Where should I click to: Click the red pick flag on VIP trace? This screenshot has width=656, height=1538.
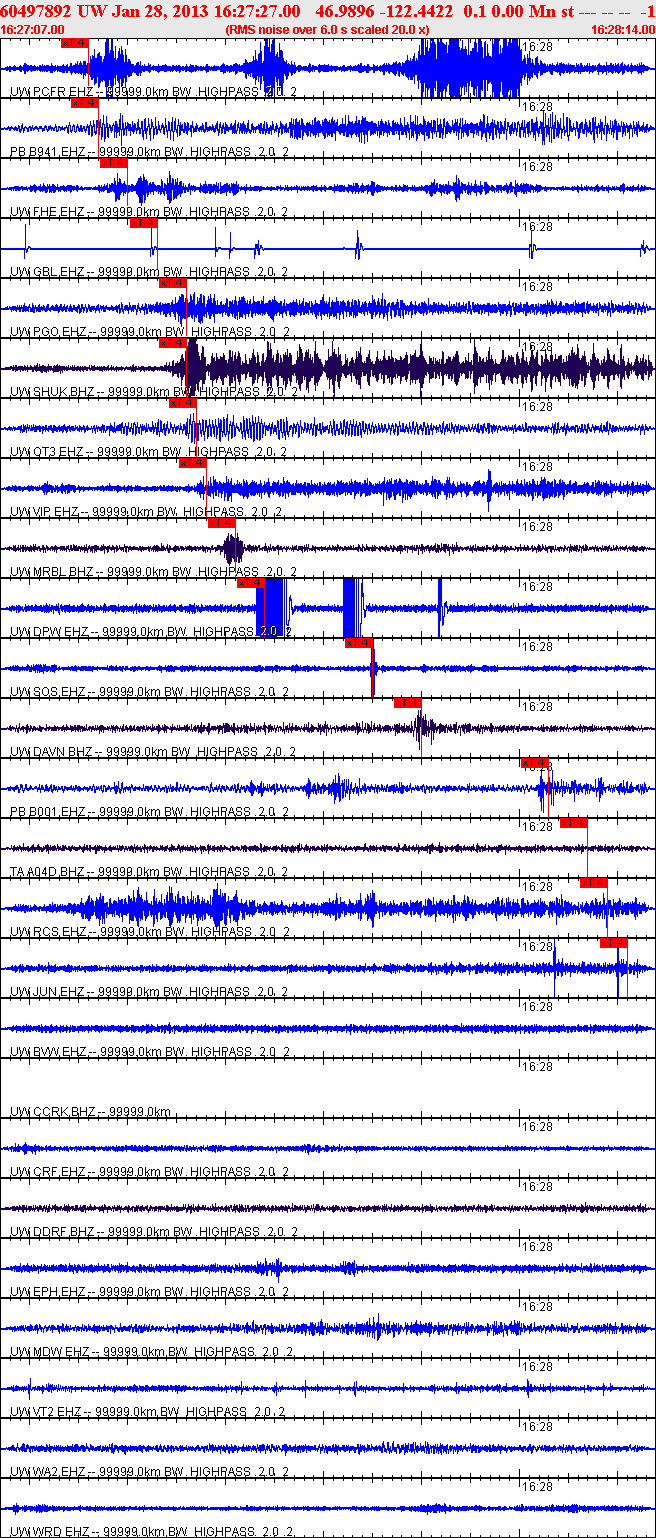[x=192, y=463]
